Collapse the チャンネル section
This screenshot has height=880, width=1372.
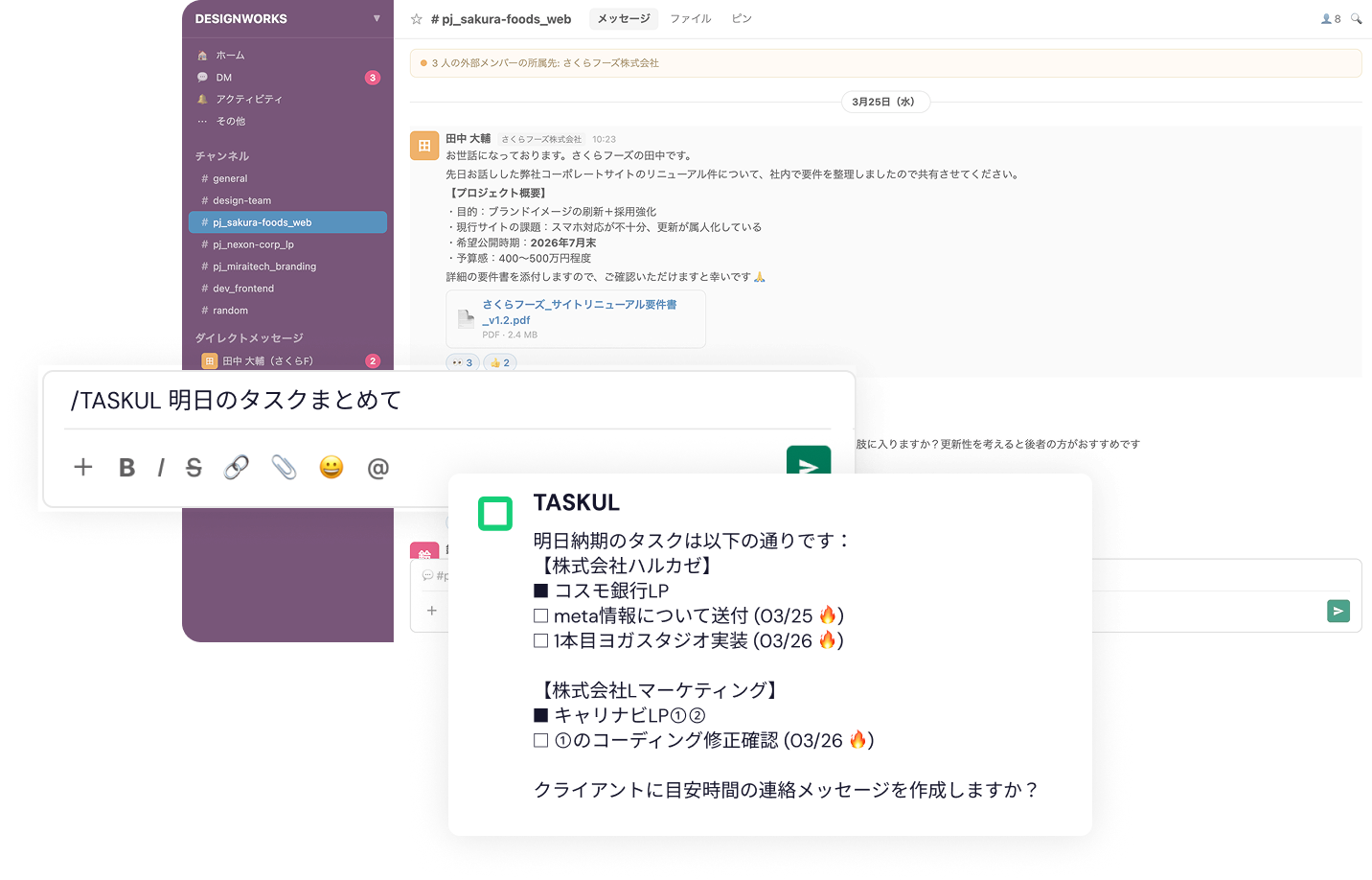[221, 155]
